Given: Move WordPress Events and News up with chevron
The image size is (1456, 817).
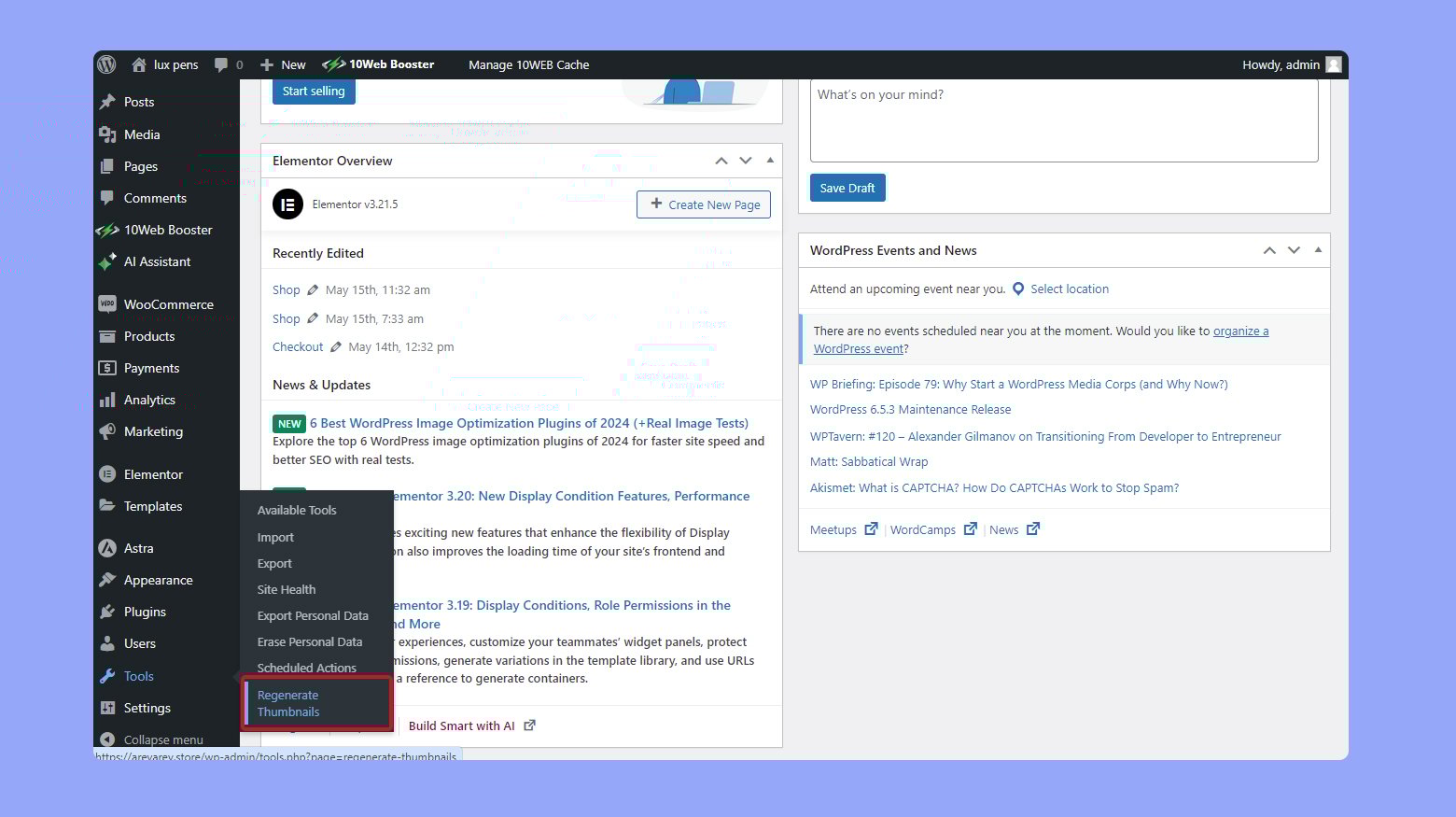Looking at the screenshot, I should pos(1269,249).
